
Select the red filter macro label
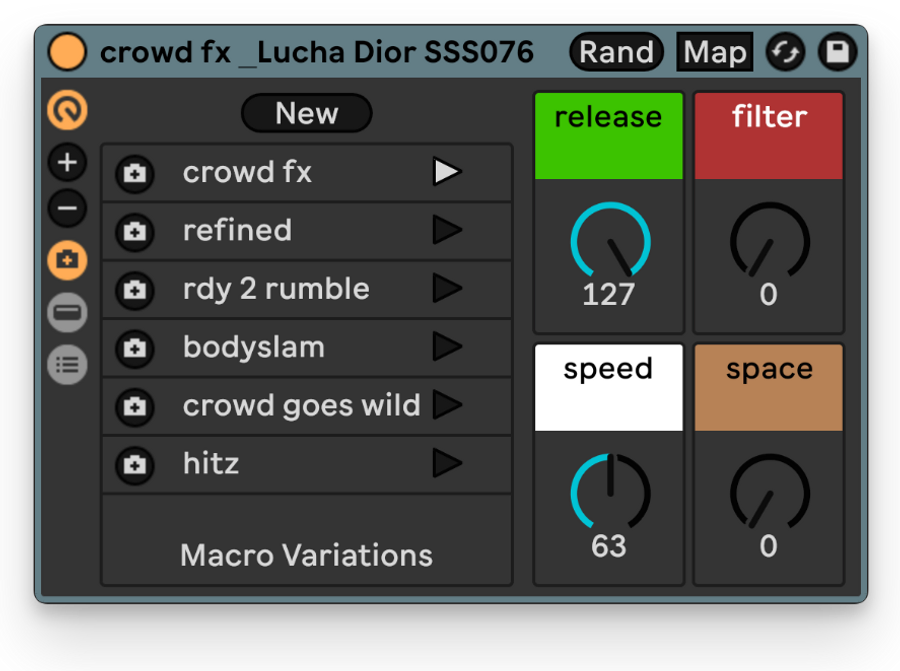tap(769, 136)
